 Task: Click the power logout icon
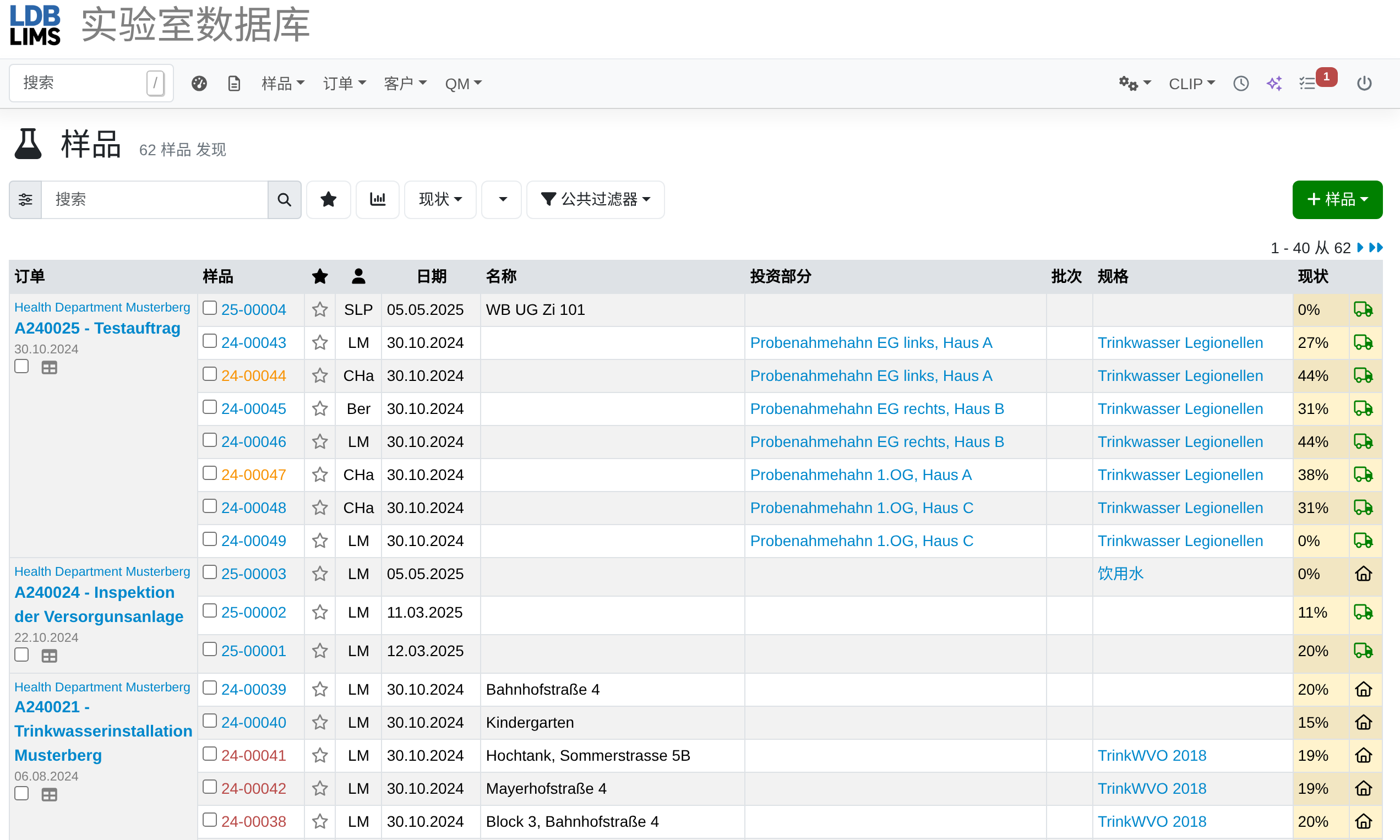[1364, 84]
